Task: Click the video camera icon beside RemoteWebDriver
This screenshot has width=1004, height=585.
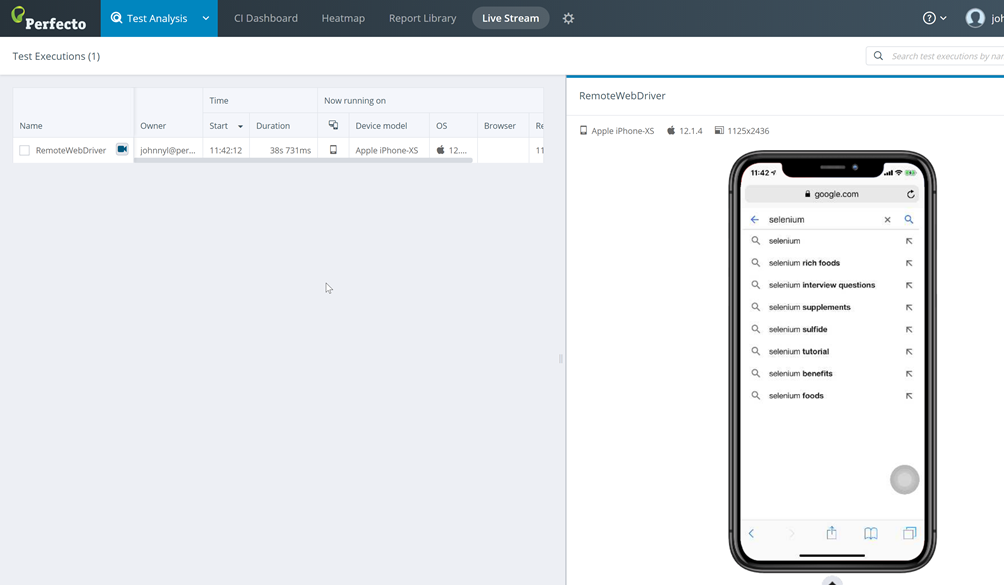Action: (122, 150)
